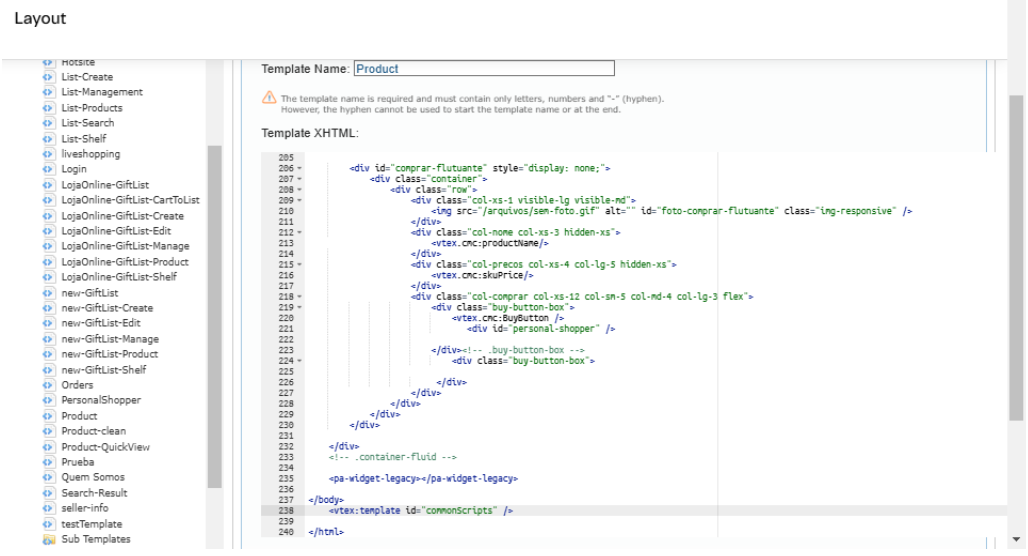1028x556 pixels.
Task: Click the template icon beside List-Shelf
Action: tap(49, 138)
